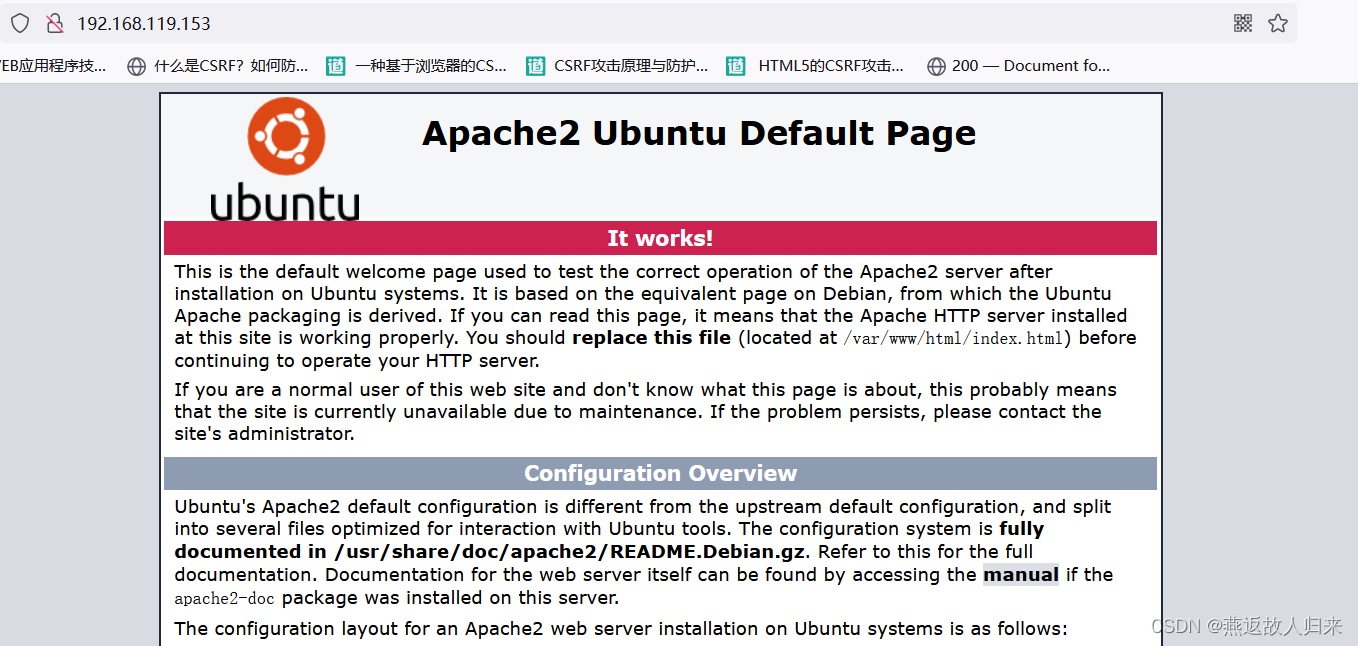Click the 'replace this file' bold text
The image size is (1358, 646).
click(651, 338)
